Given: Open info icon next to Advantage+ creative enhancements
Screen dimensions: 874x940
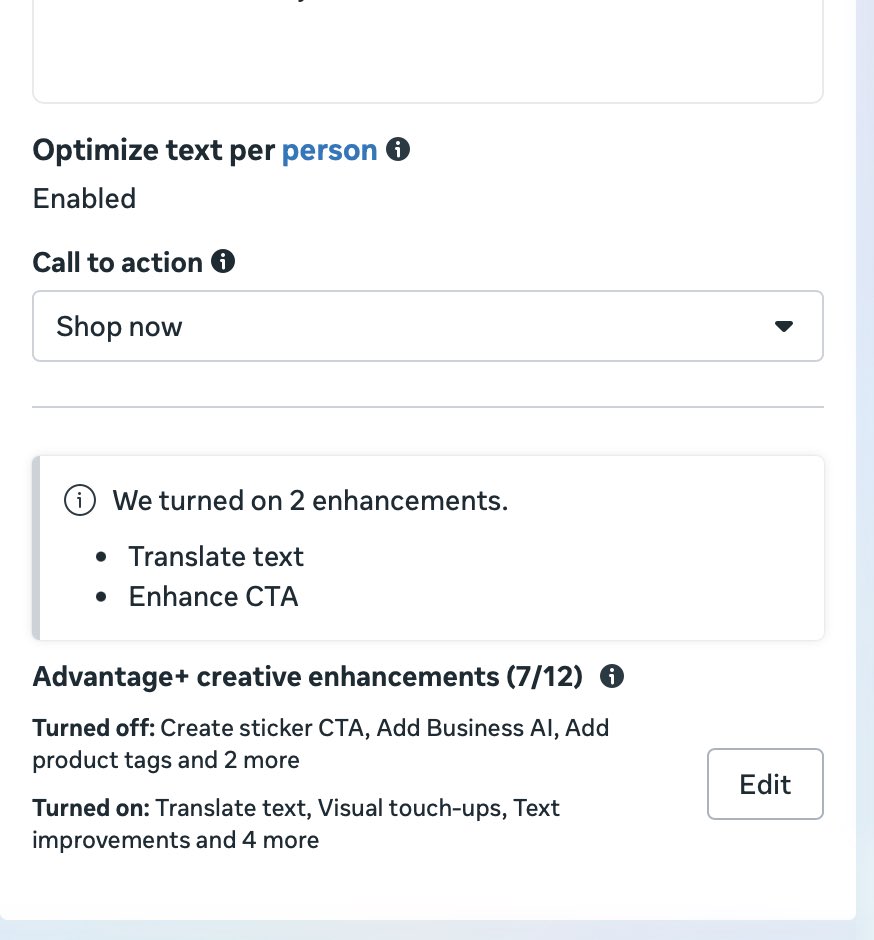Looking at the screenshot, I should coord(611,676).
